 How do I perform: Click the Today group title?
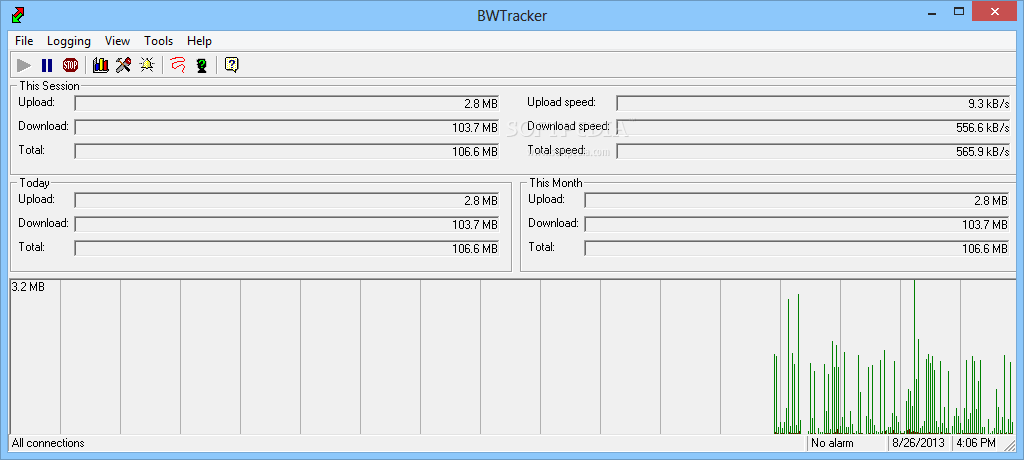point(35,183)
